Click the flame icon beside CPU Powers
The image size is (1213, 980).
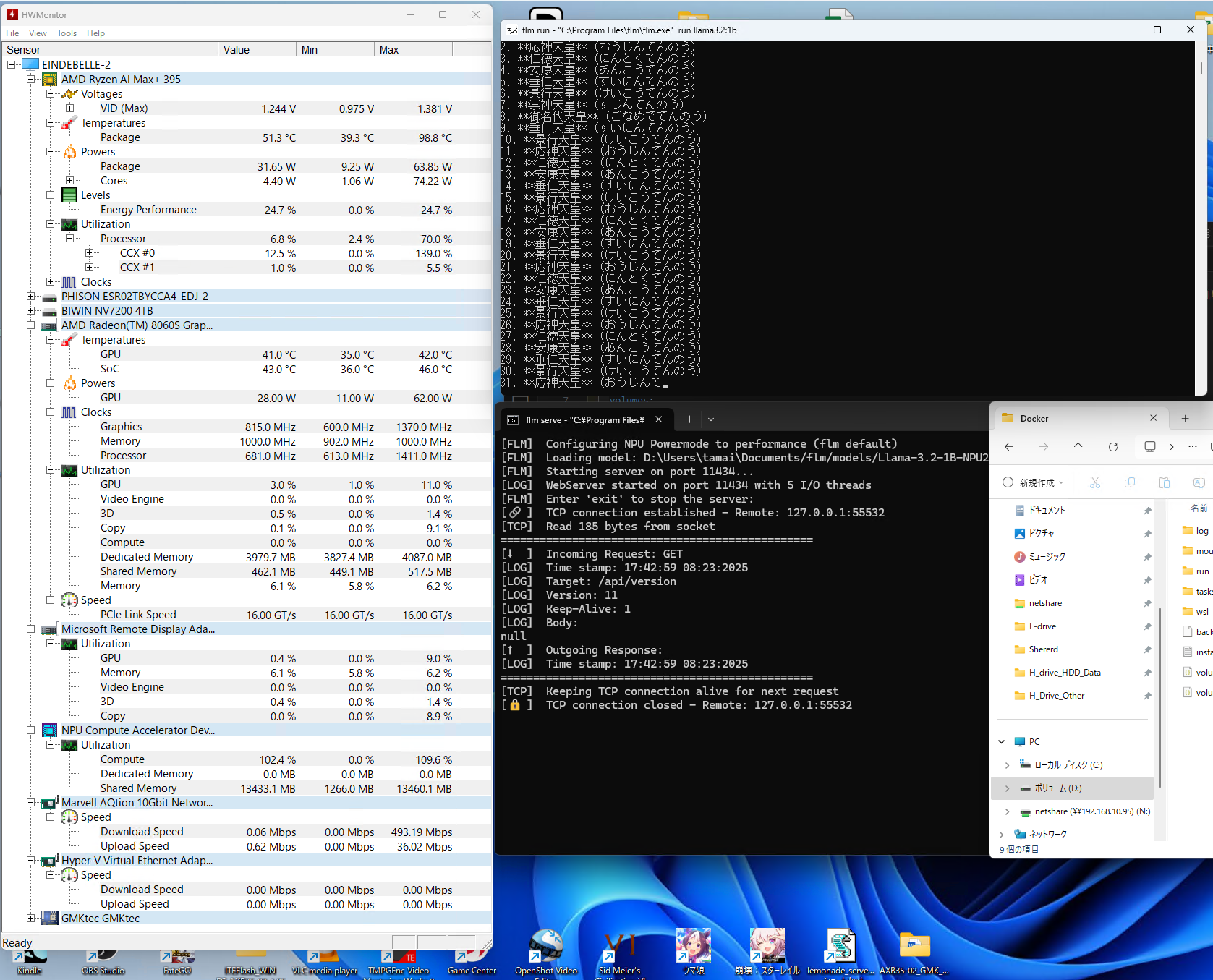click(x=69, y=152)
